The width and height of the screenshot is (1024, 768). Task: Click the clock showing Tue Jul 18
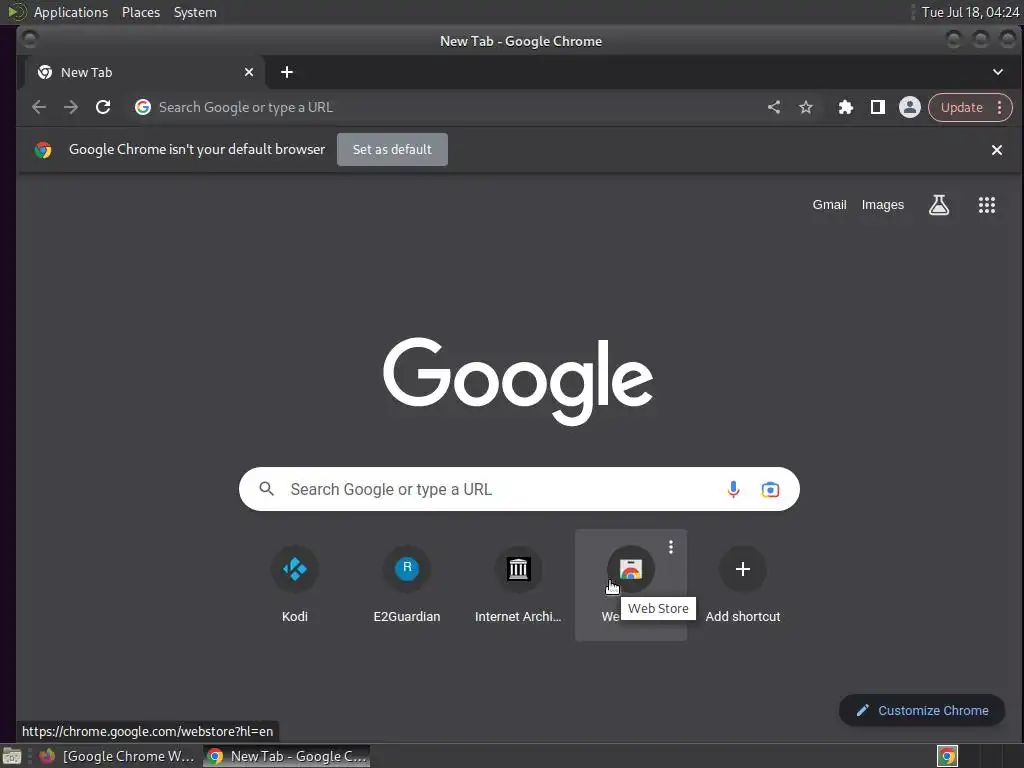pyautogui.click(x=970, y=12)
